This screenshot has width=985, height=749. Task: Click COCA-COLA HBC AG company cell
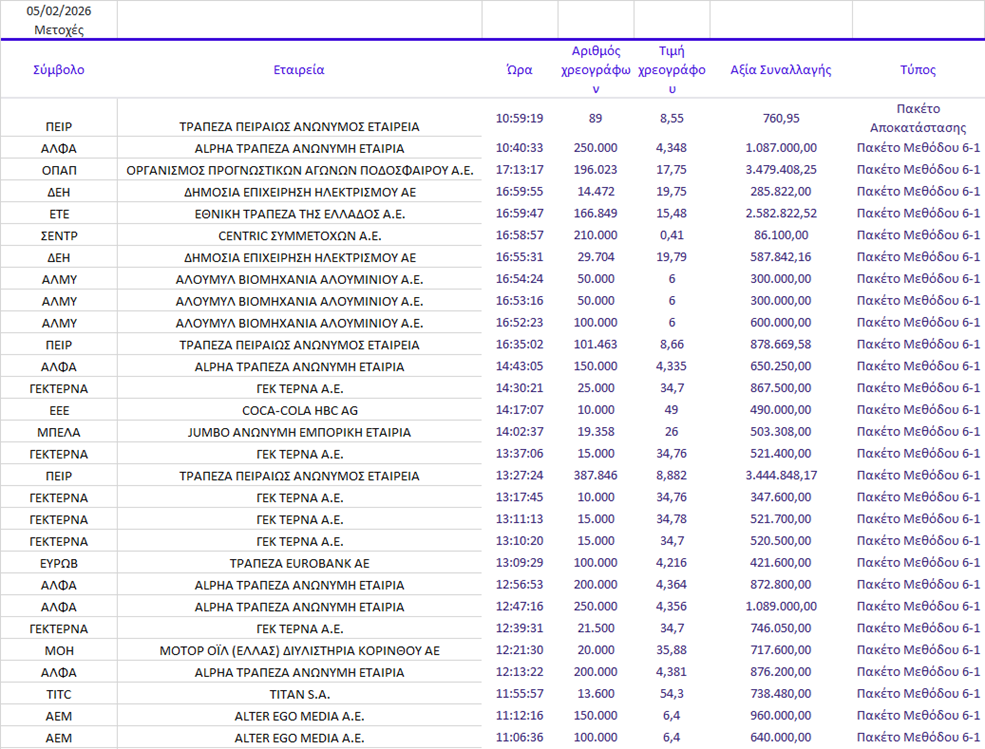tap(300, 411)
